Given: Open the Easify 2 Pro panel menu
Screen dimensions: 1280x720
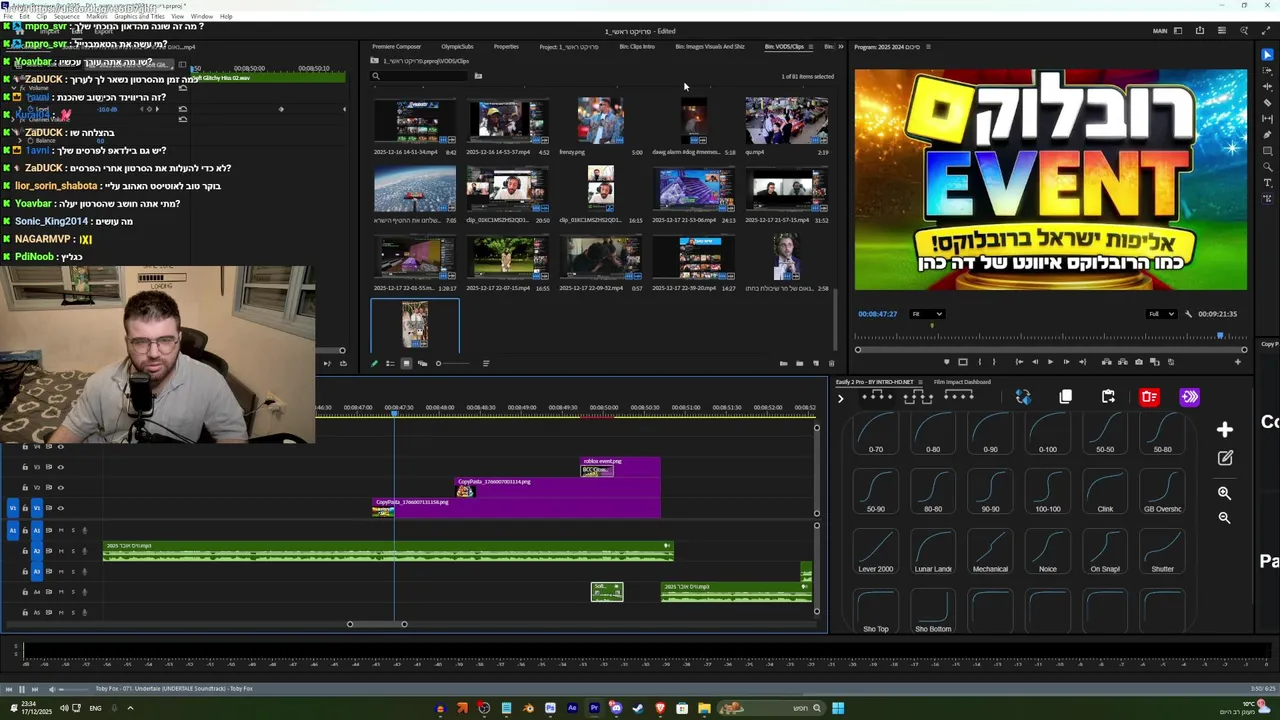Looking at the screenshot, I should click(921, 382).
